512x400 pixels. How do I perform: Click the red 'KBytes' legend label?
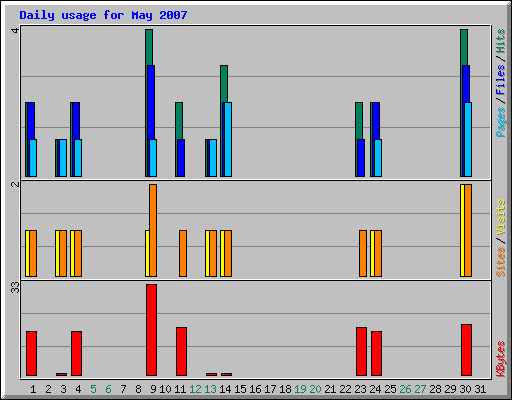click(501, 359)
